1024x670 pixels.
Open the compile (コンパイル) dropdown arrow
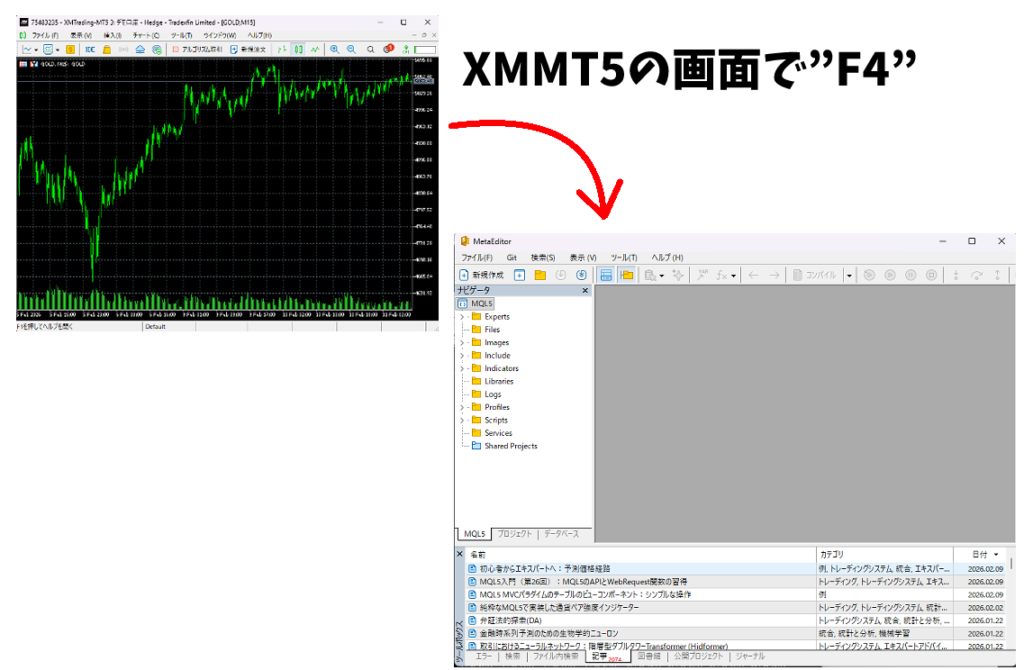[x=849, y=275]
